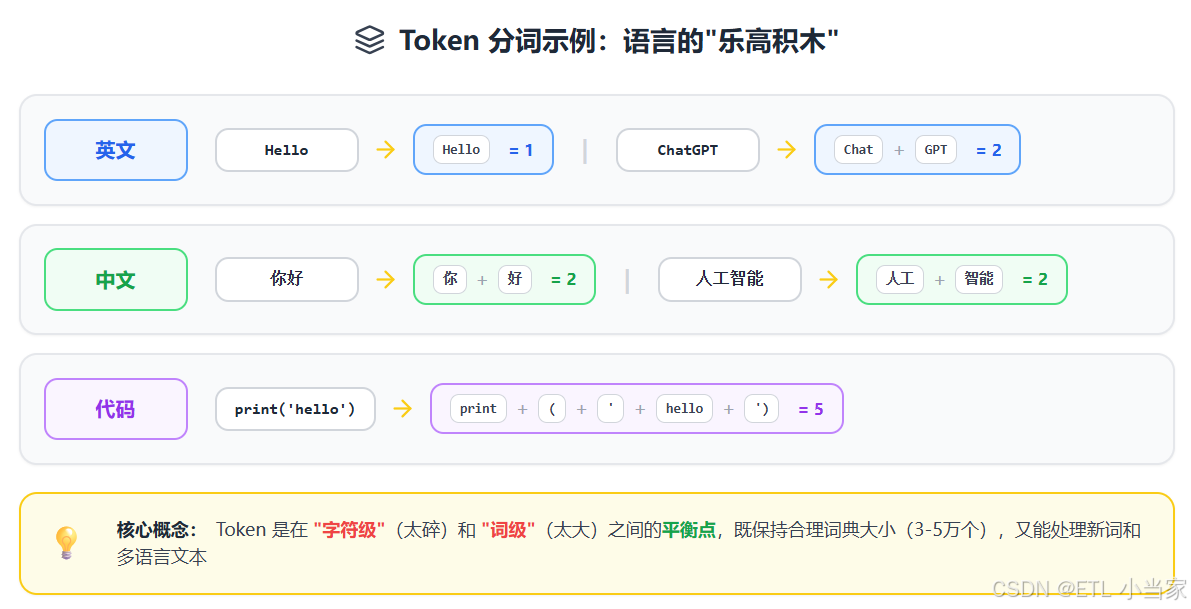This screenshot has width=1191, height=609.
Task: Expand the Chinese example row
Action: (x=596, y=280)
